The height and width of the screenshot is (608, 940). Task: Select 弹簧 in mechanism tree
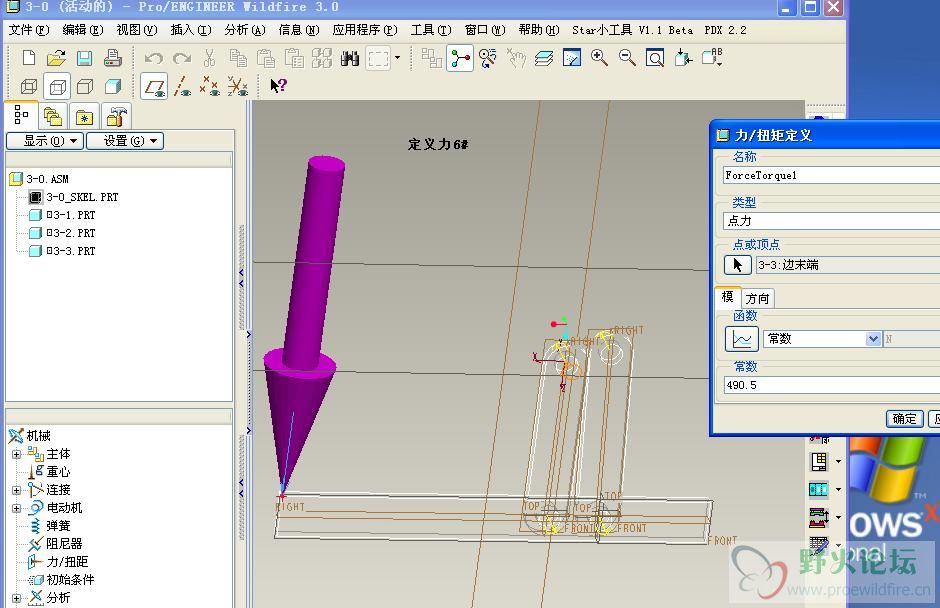(x=58, y=526)
